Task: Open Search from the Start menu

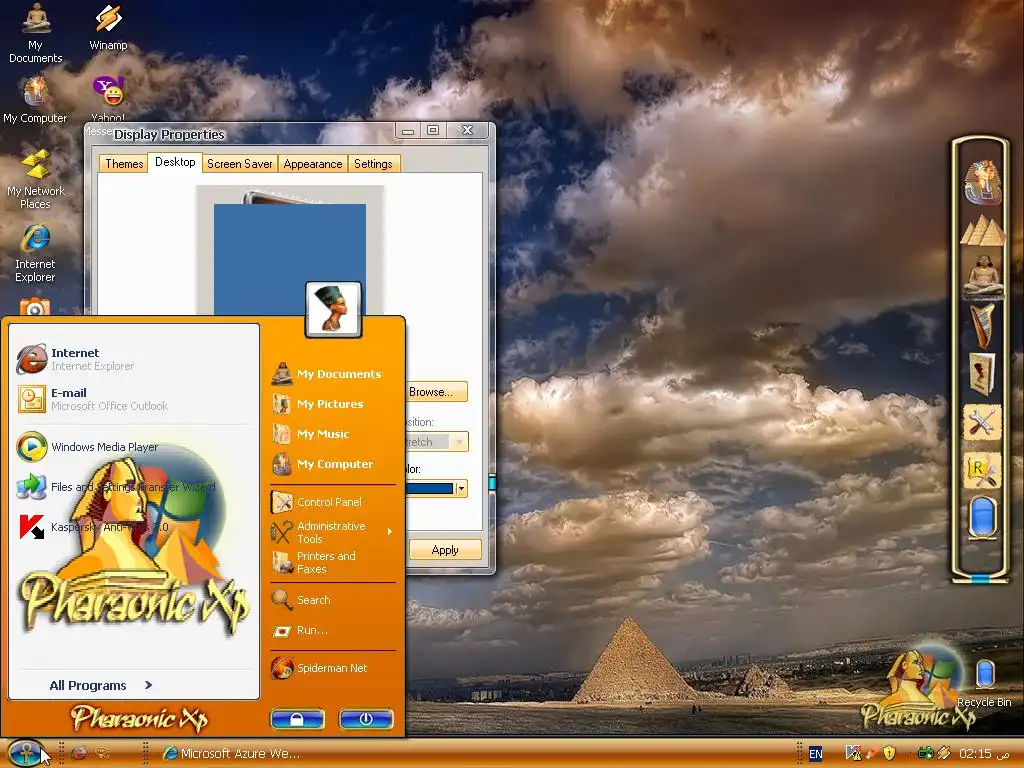Action: pyautogui.click(x=333, y=600)
